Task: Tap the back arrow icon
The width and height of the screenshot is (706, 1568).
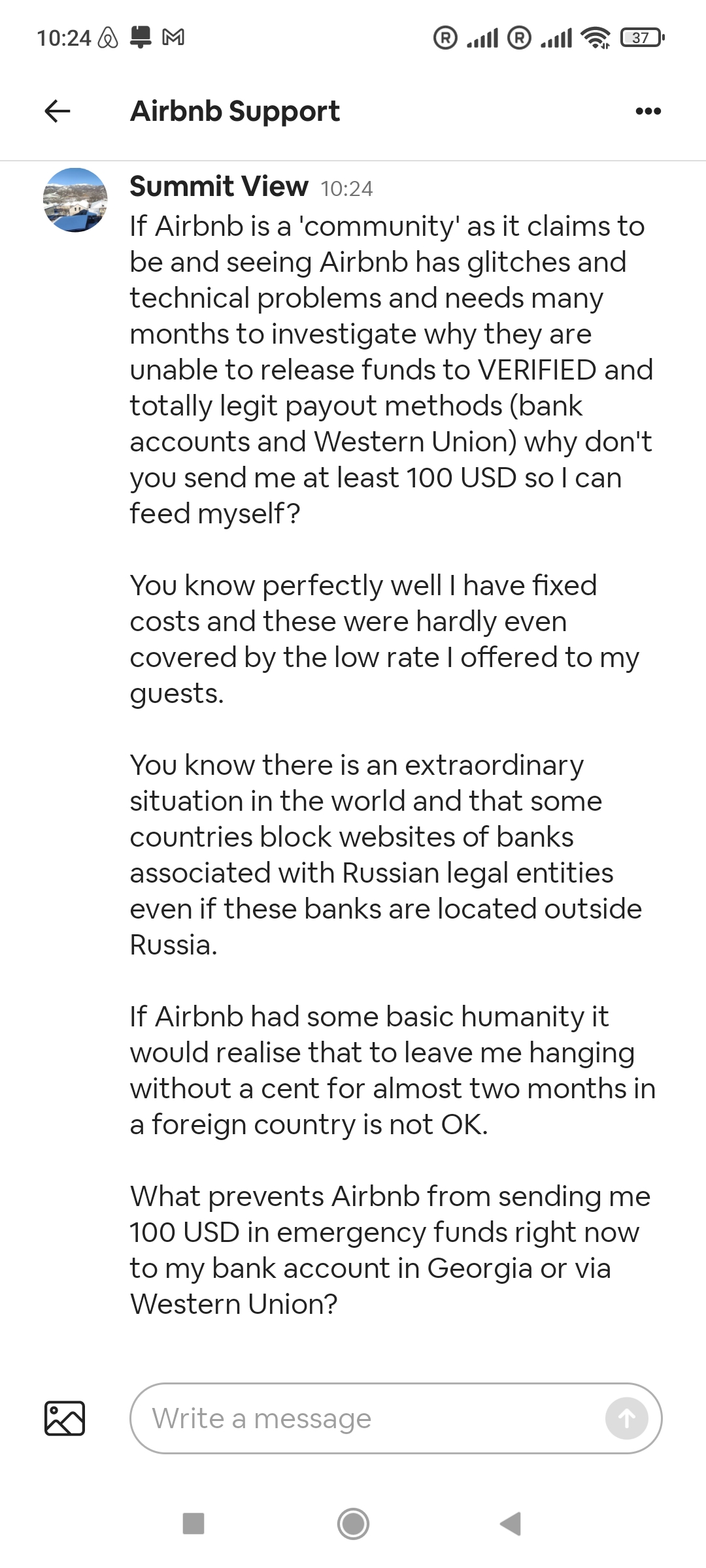Action: [58, 111]
